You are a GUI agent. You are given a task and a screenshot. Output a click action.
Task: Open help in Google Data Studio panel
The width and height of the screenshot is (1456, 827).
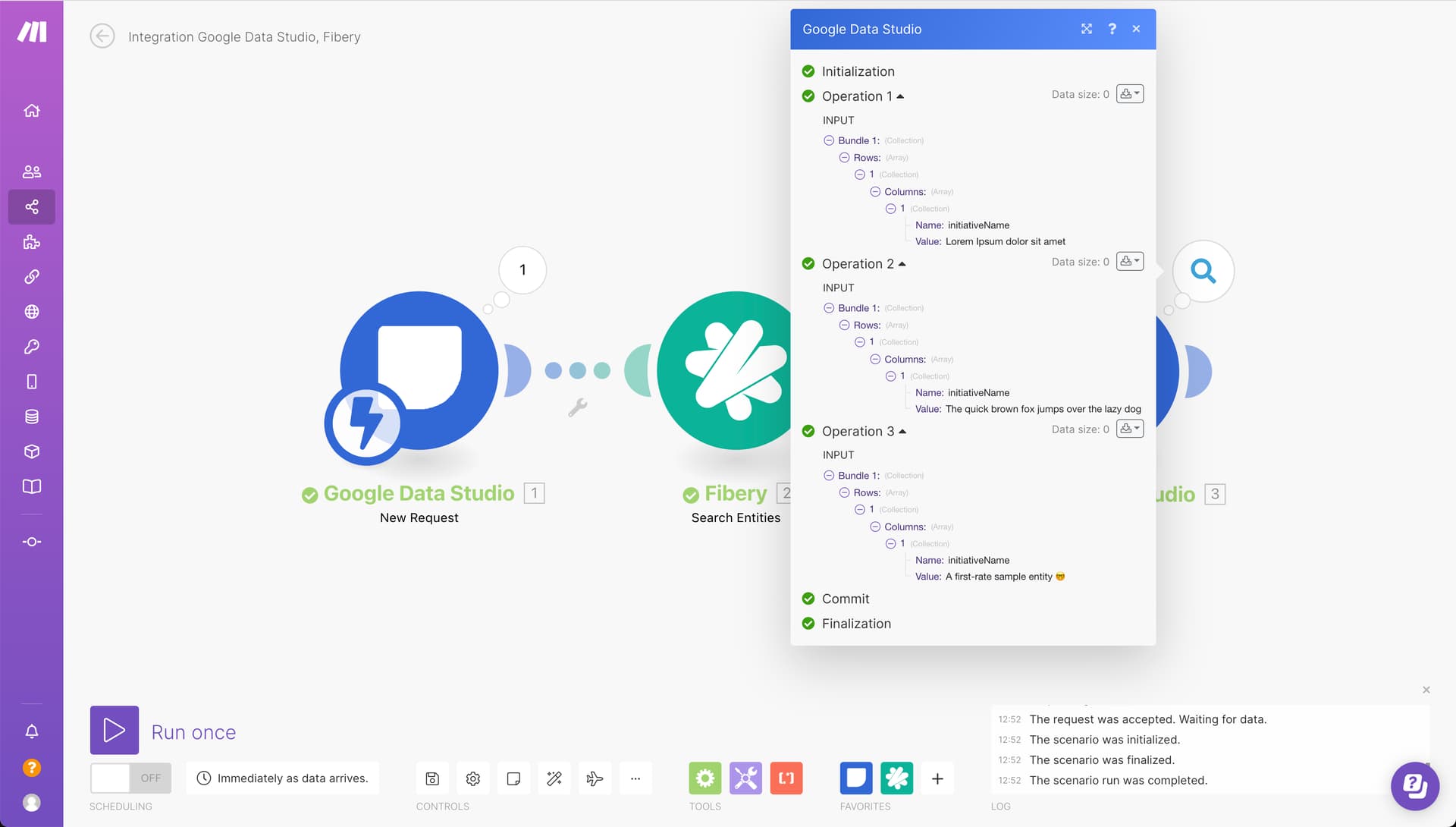1112,29
